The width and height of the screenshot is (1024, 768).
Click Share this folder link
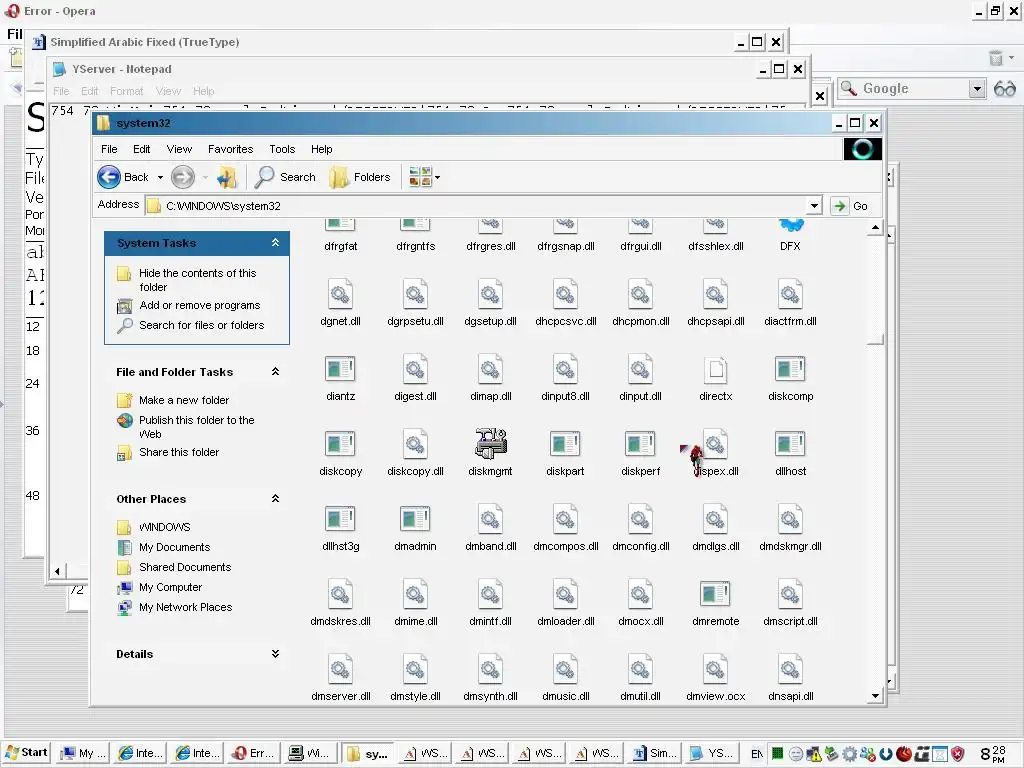[179, 452]
